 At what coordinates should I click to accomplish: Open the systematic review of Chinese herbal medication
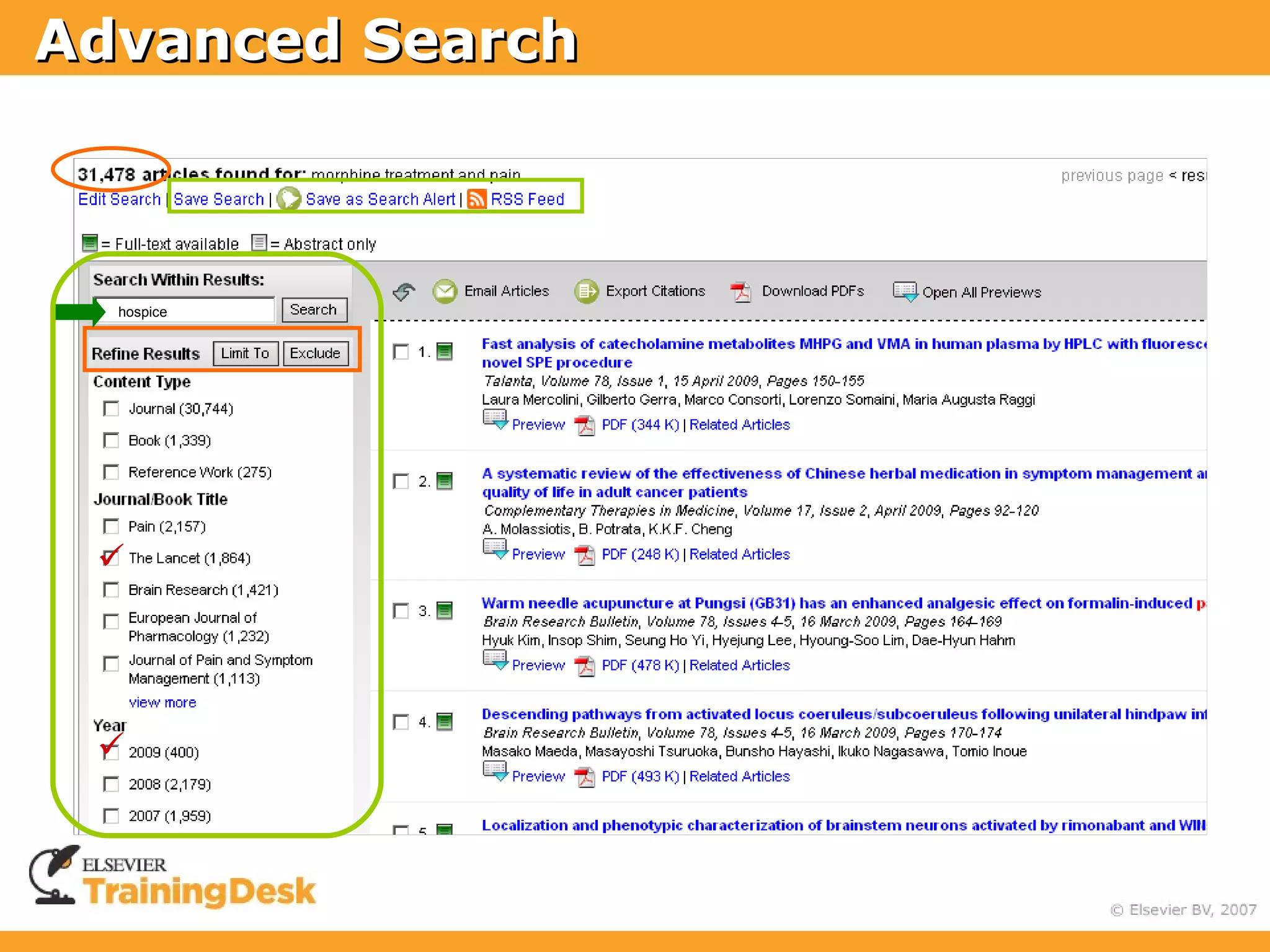tap(844, 483)
